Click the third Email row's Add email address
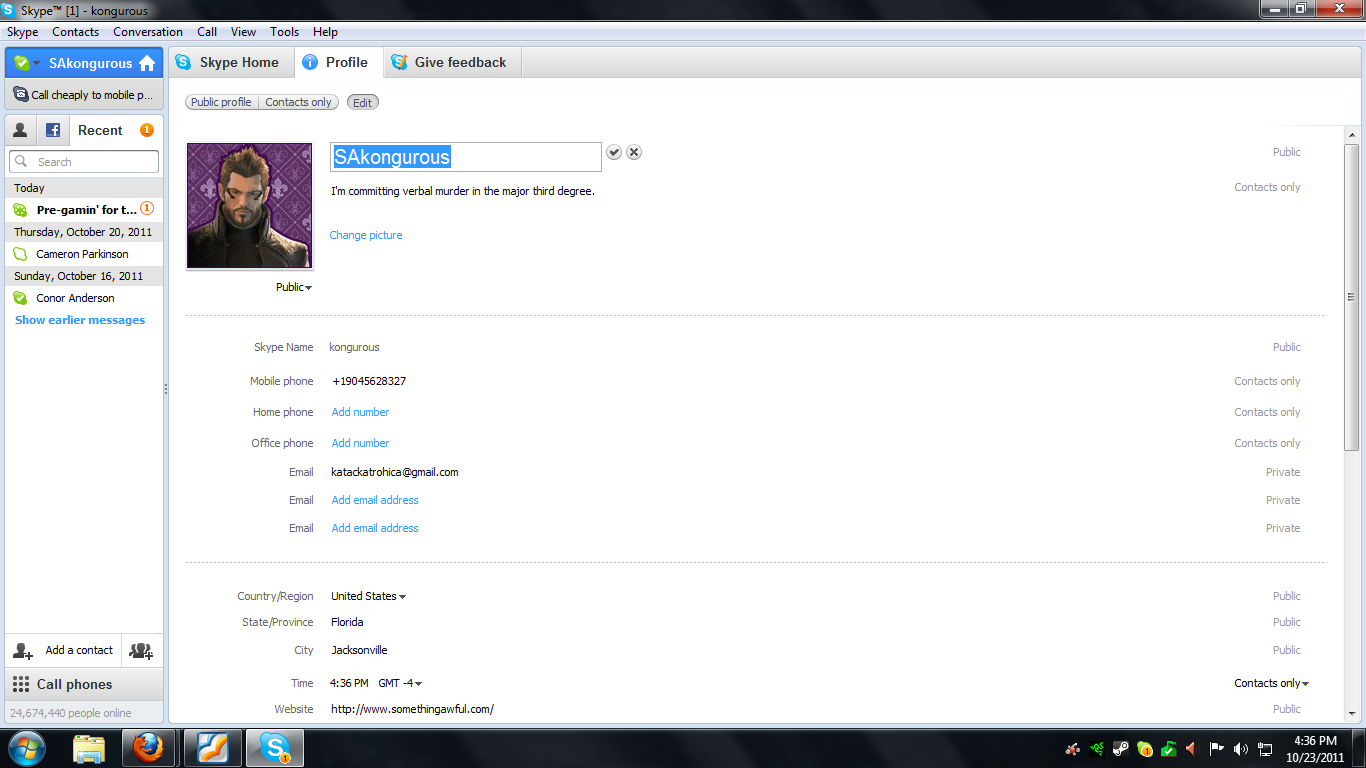 [x=375, y=528]
